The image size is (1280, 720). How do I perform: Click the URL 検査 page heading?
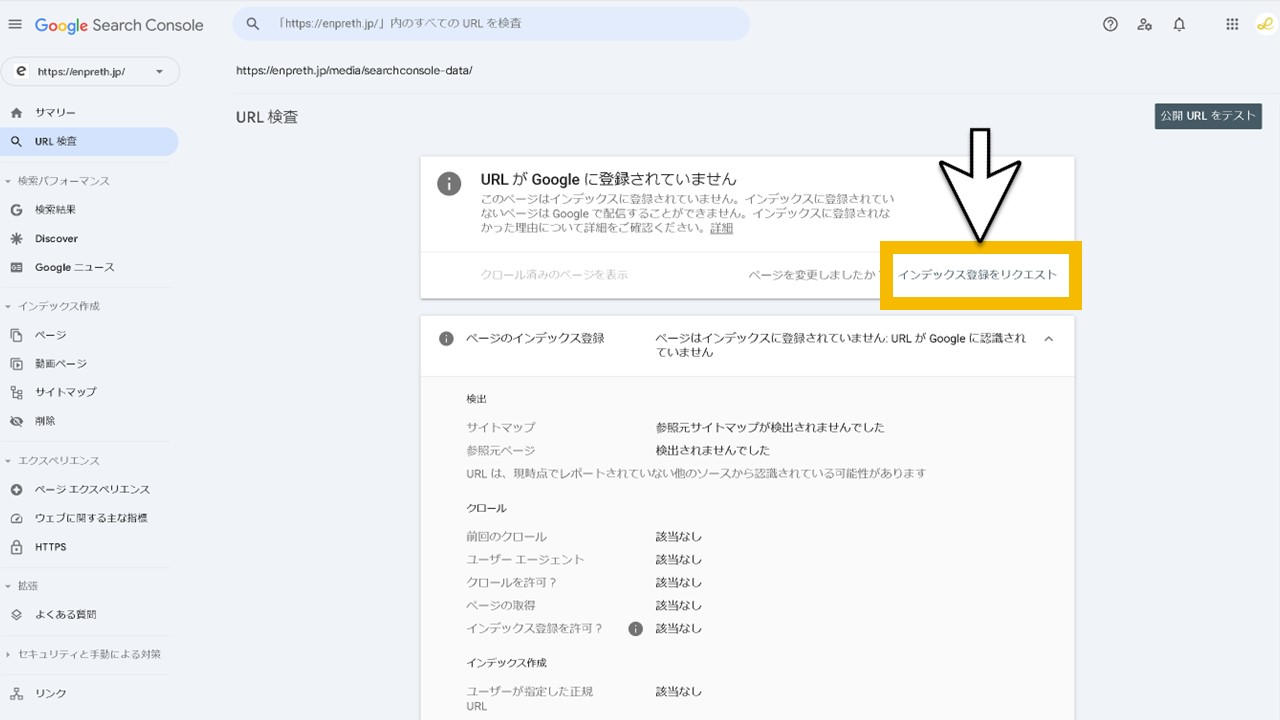[267, 117]
